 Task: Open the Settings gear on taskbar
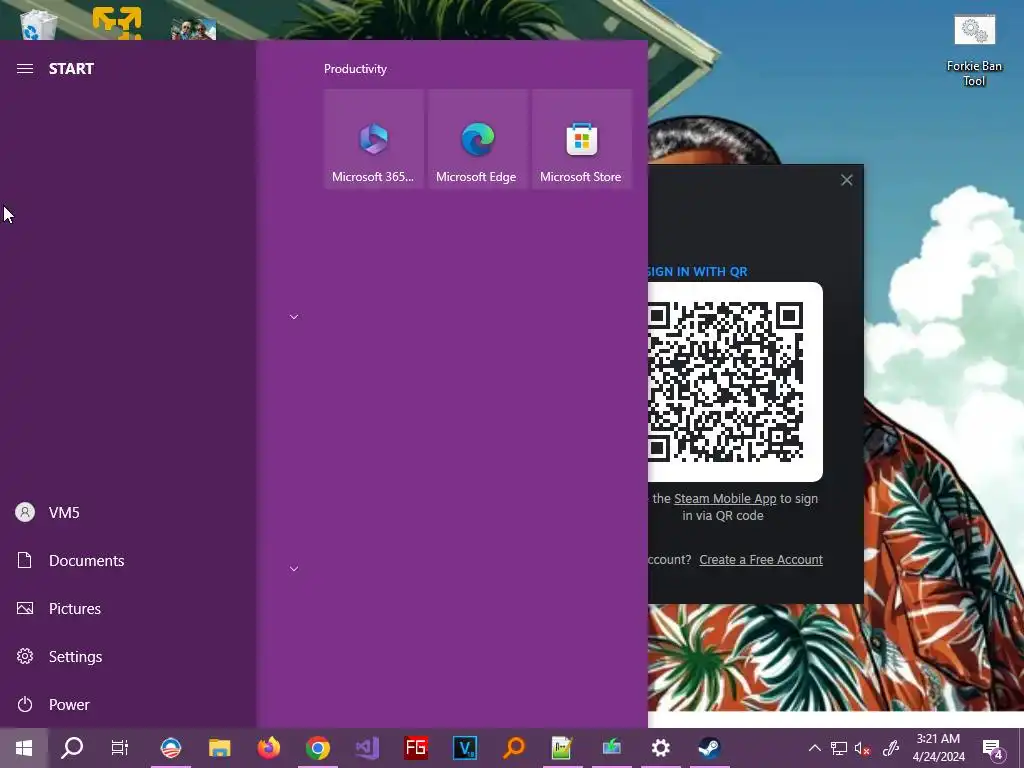click(660, 748)
